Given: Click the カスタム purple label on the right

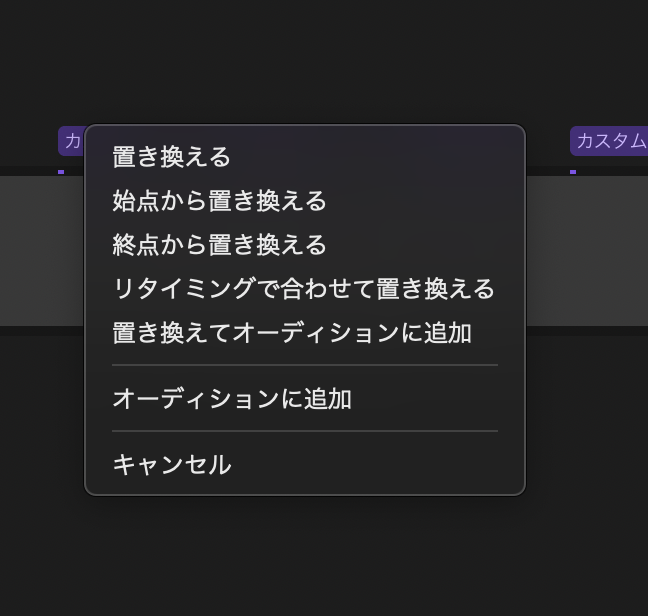Looking at the screenshot, I should point(610,141).
